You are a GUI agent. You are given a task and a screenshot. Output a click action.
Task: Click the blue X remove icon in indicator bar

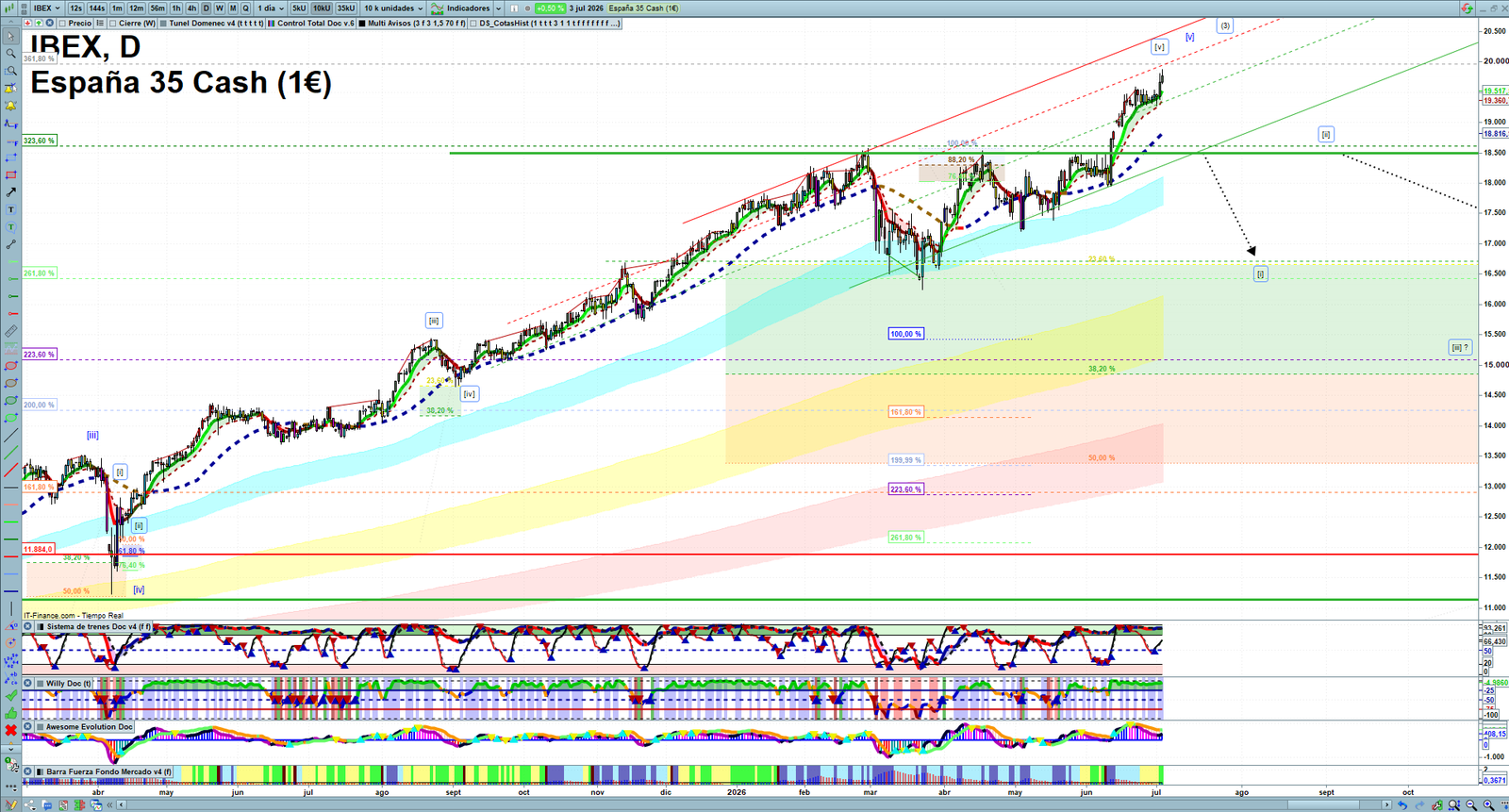[50, 23]
